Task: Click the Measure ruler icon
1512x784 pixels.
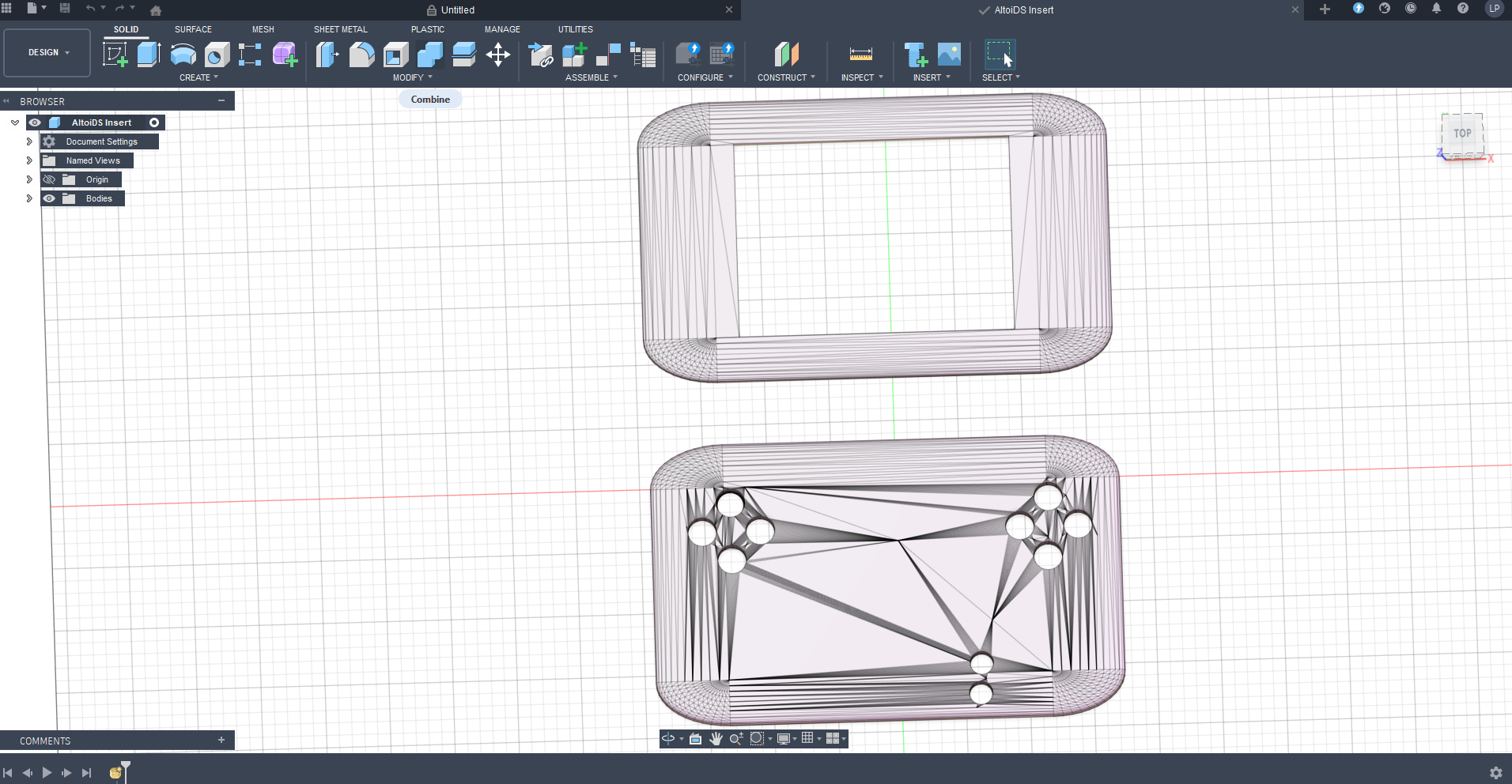Action: tap(860, 55)
